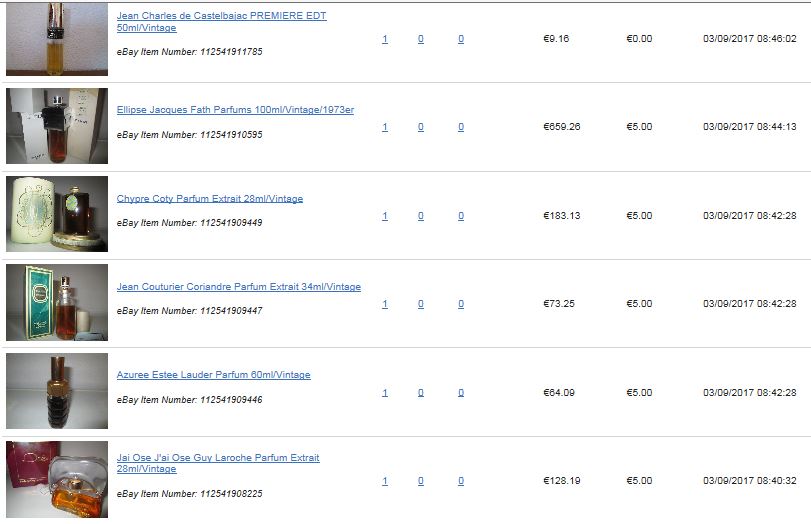Open Chypre Coty Parfum Extrait listing

click(x=209, y=199)
